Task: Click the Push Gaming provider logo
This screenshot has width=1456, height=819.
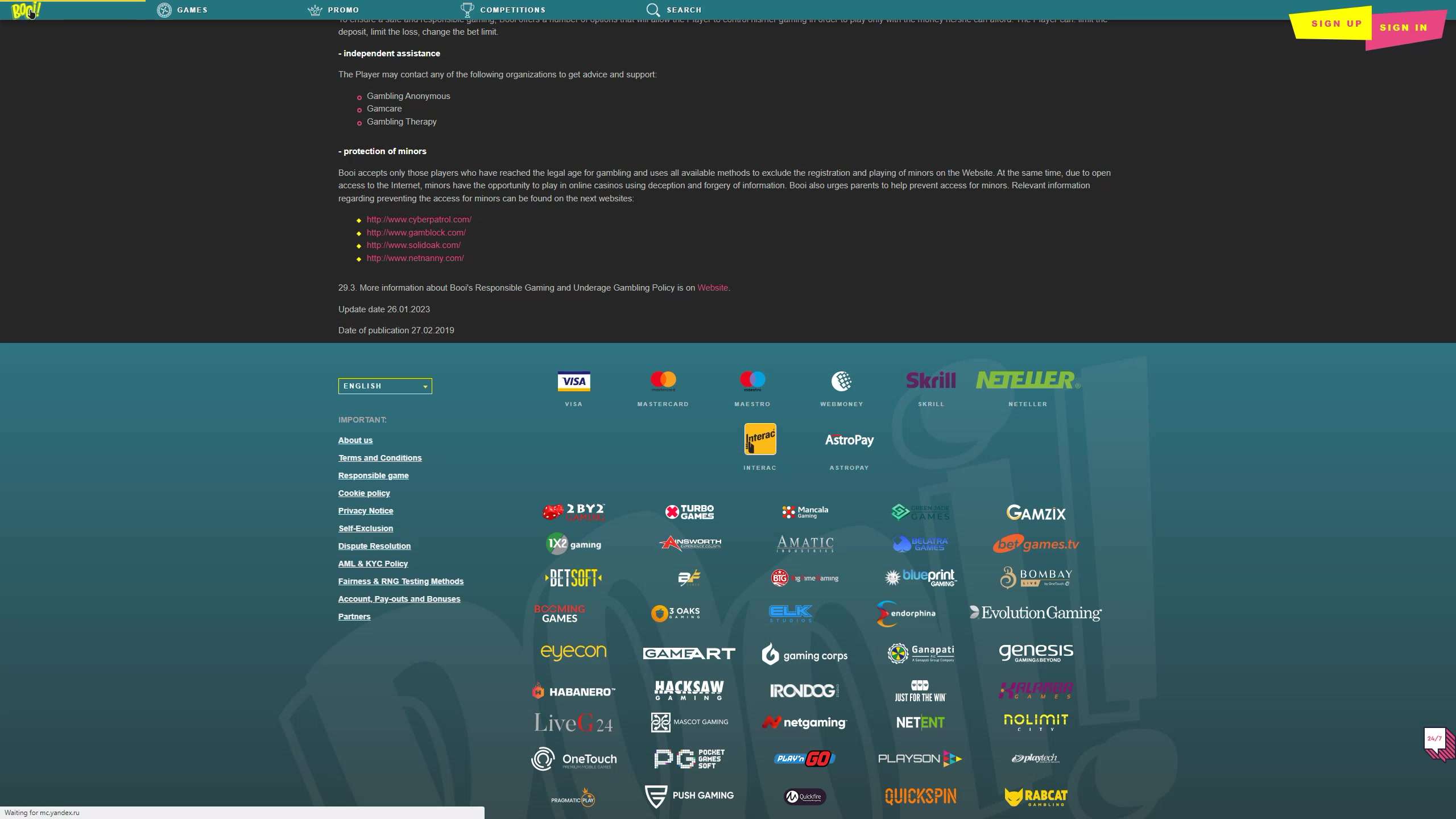Action: point(689,796)
